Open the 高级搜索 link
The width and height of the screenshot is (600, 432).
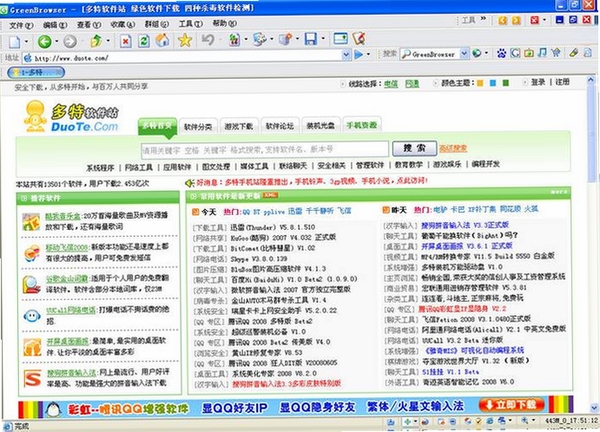coord(453,148)
